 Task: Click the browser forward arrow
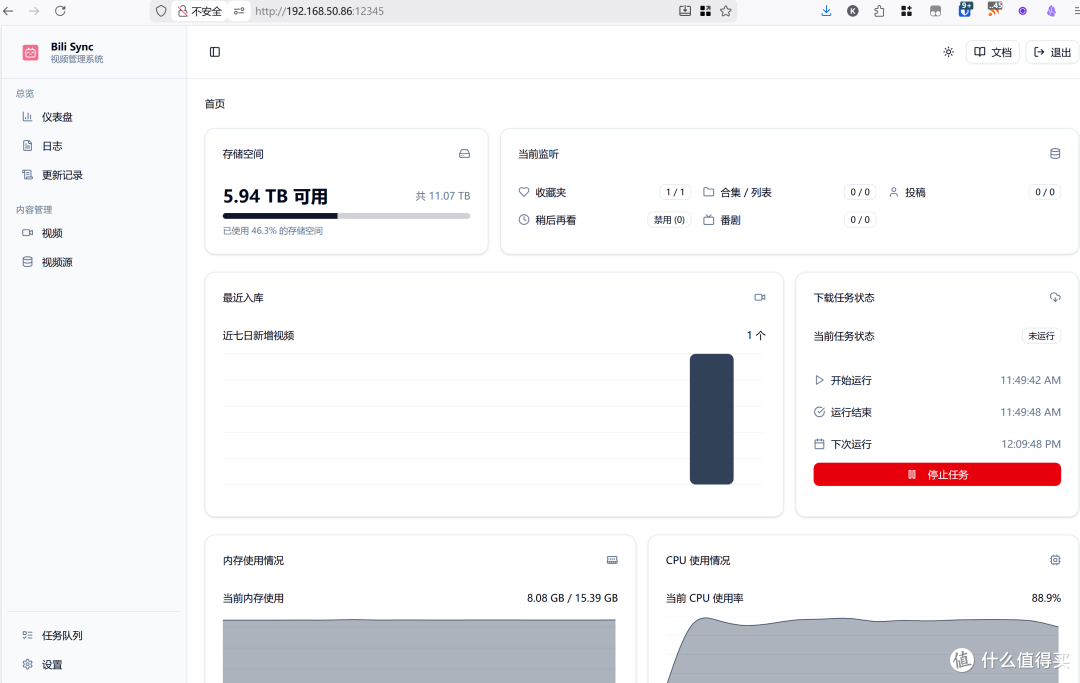click(x=34, y=11)
